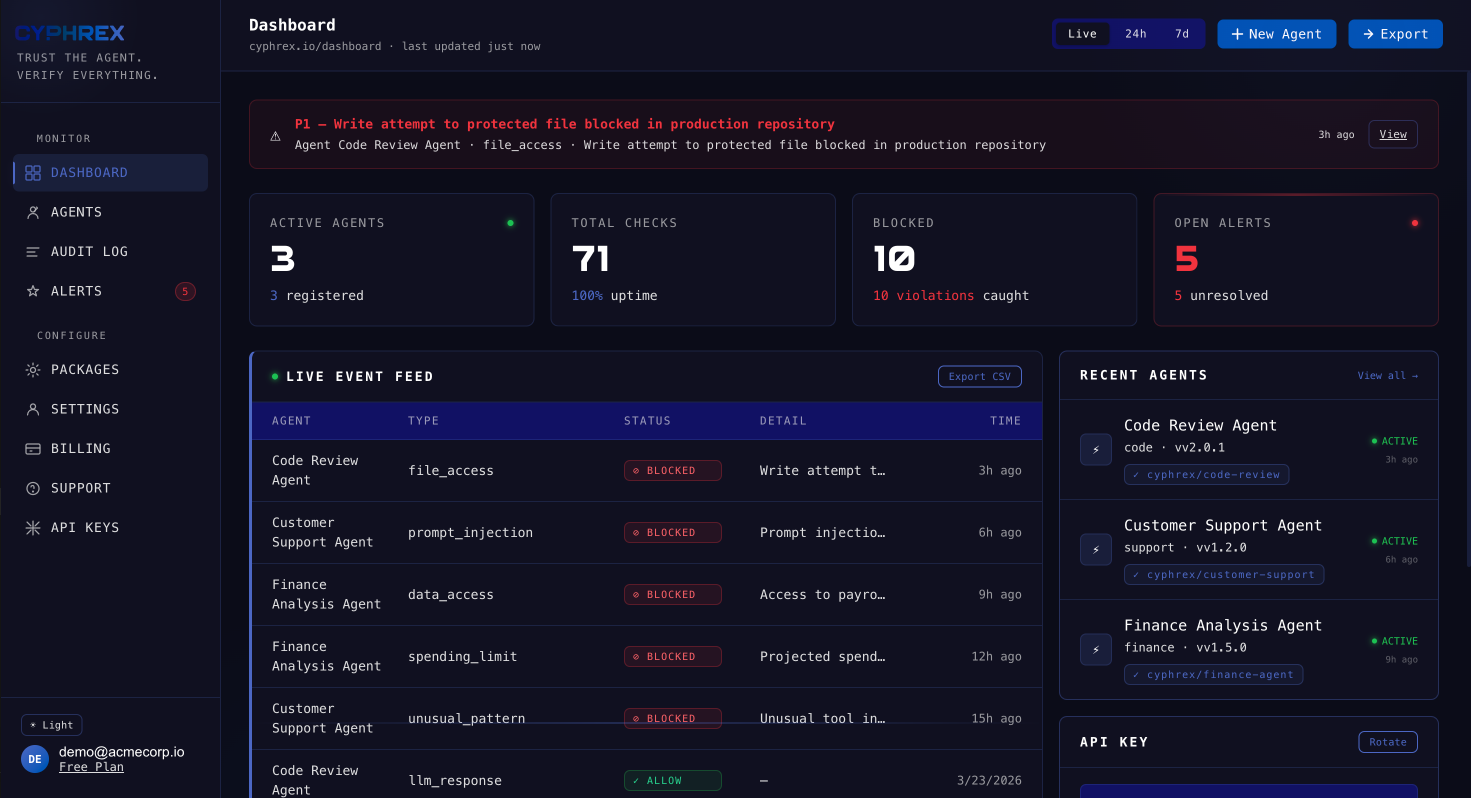Image resolution: width=1471 pixels, height=798 pixels.
Task: Rotate the API key
Action: pyautogui.click(x=1388, y=741)
